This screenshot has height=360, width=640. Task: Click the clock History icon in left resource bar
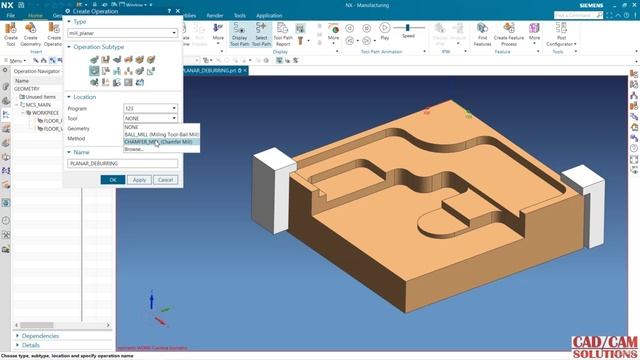click(x=6, y=220)
